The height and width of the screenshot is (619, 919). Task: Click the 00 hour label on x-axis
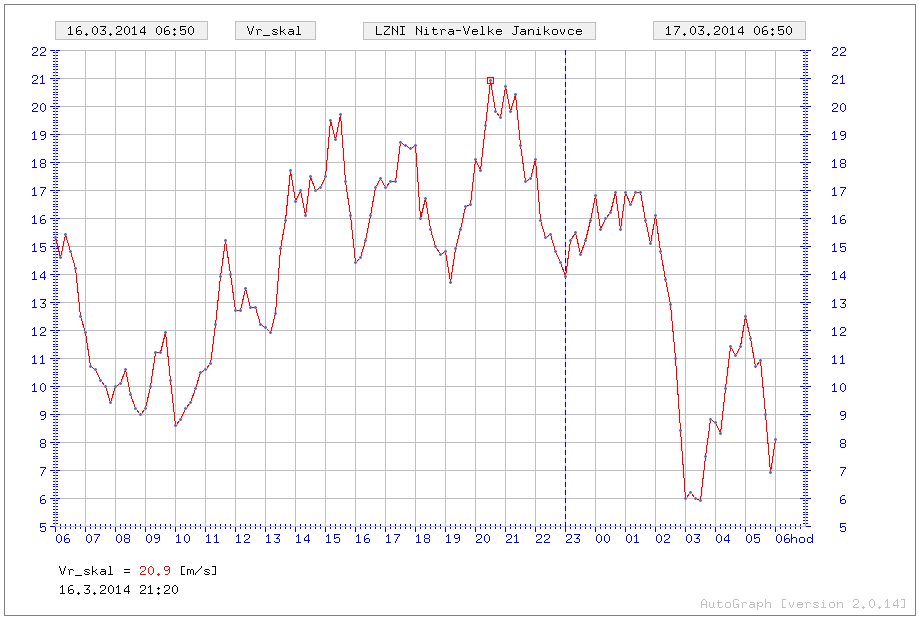(603, 539)
